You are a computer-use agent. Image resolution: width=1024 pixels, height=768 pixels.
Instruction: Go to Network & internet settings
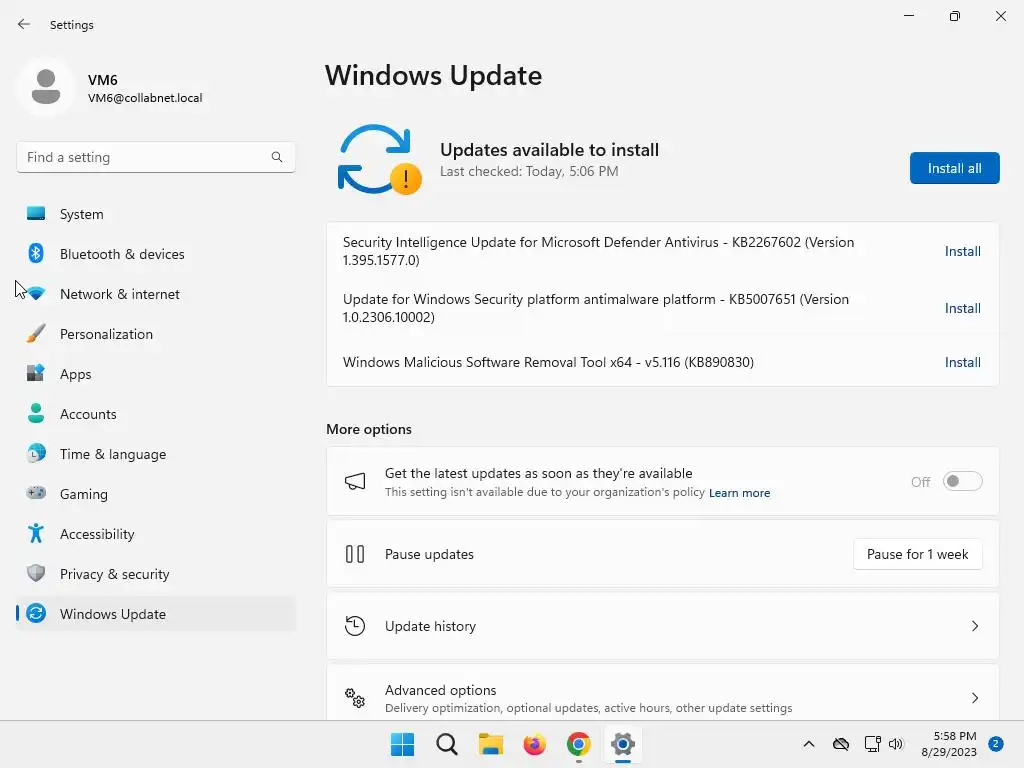coord(156,294)
